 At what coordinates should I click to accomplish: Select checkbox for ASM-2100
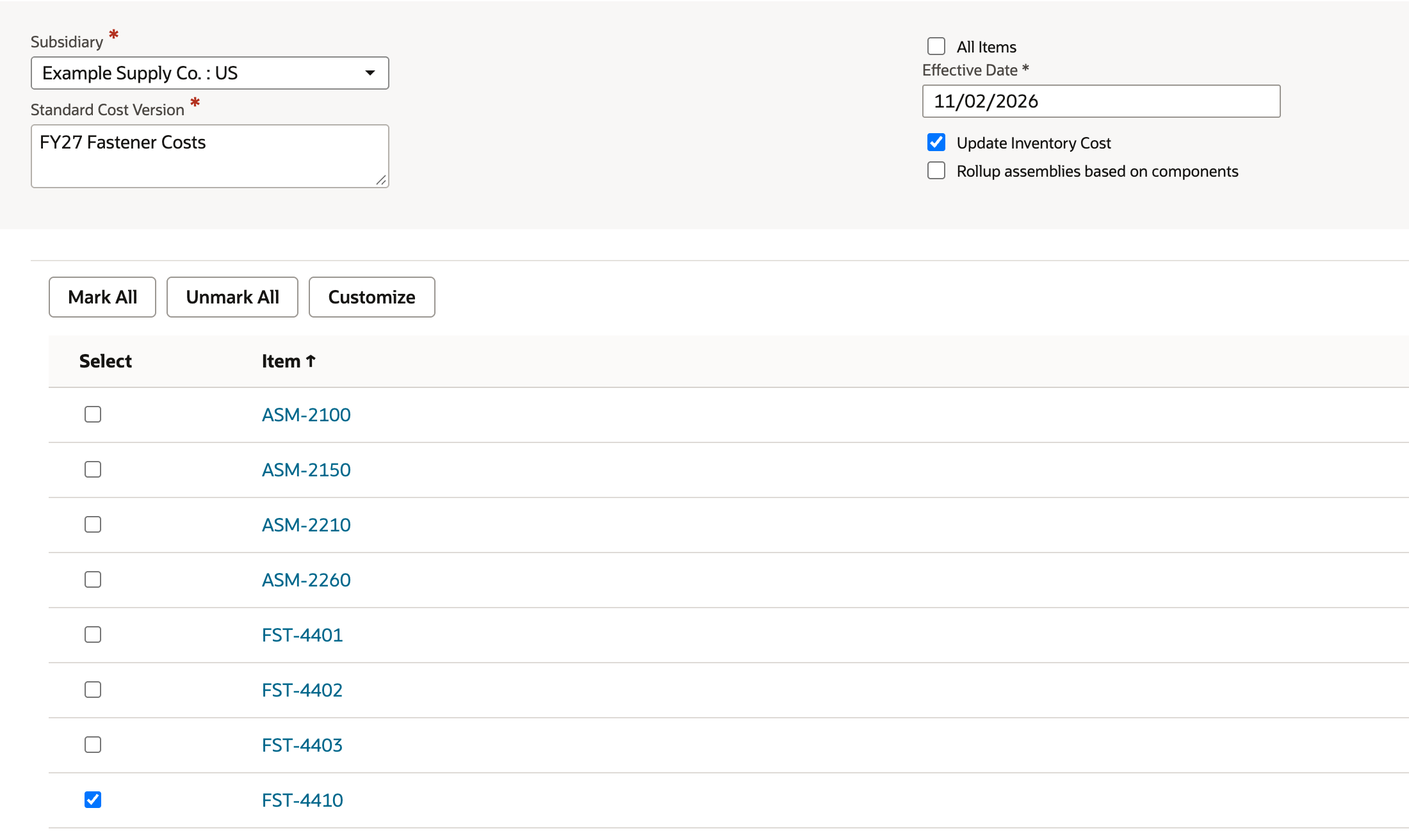click(x=93, y=414)
